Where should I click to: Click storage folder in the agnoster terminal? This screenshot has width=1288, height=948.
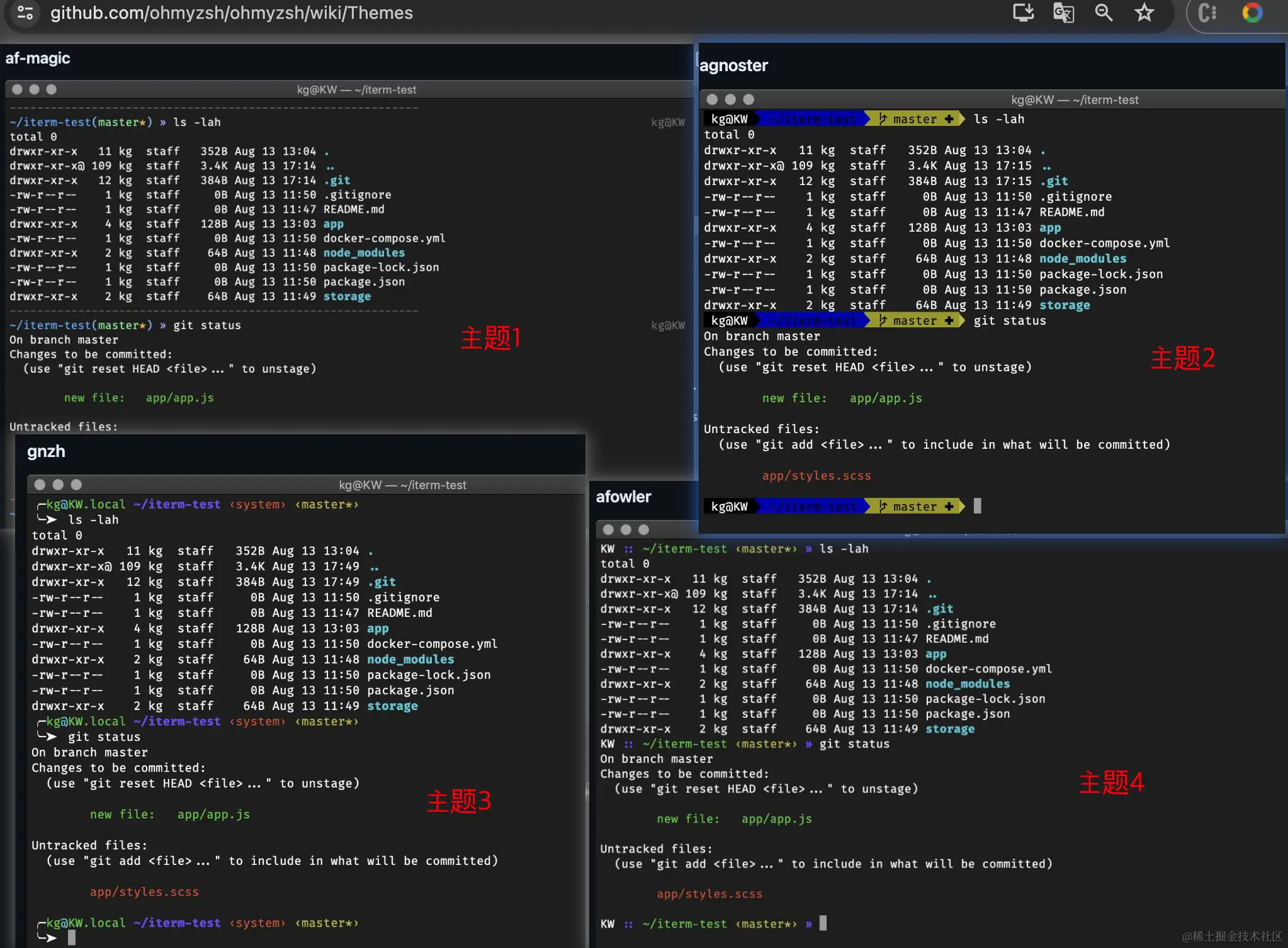(x=1065, y=305)
